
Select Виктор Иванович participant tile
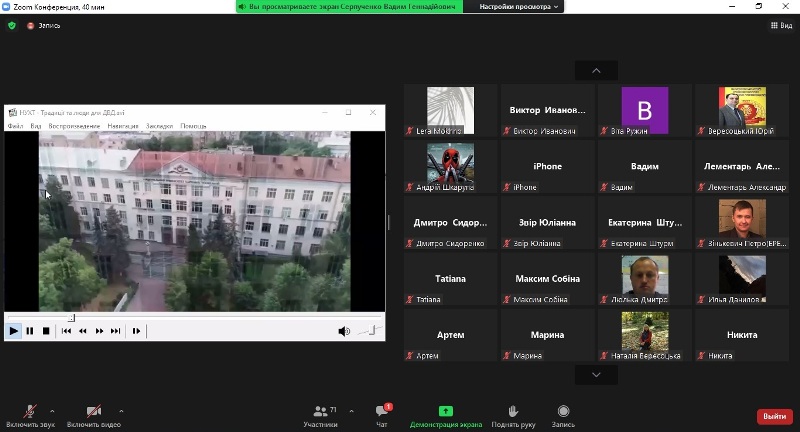tap(547, 111)
